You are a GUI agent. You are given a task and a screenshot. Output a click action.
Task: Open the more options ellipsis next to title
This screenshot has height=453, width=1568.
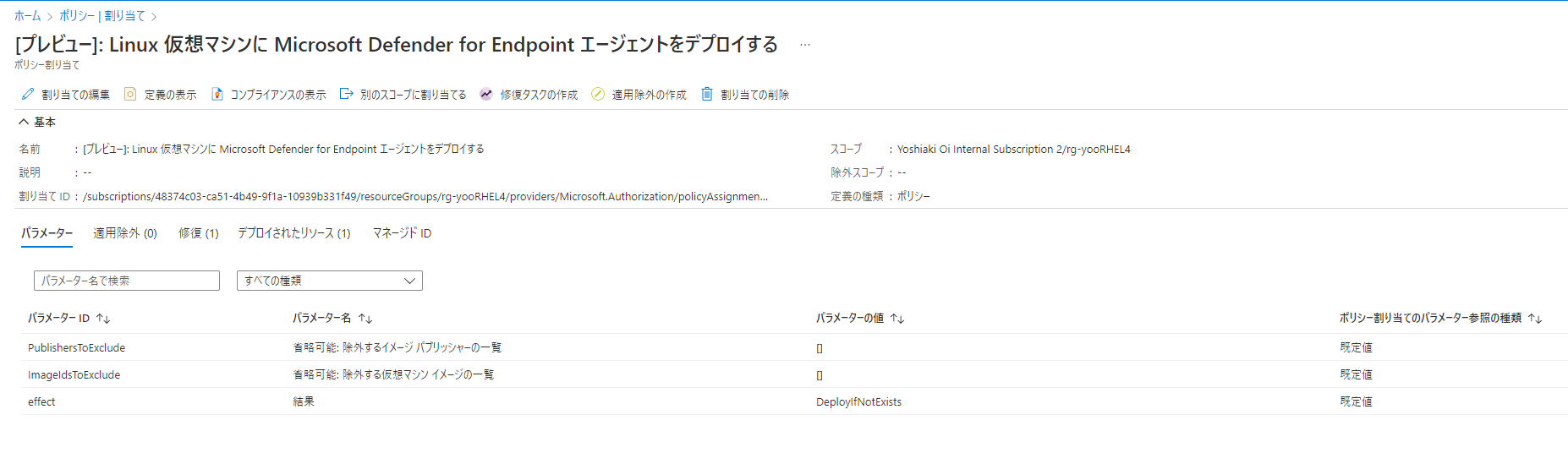805,45
